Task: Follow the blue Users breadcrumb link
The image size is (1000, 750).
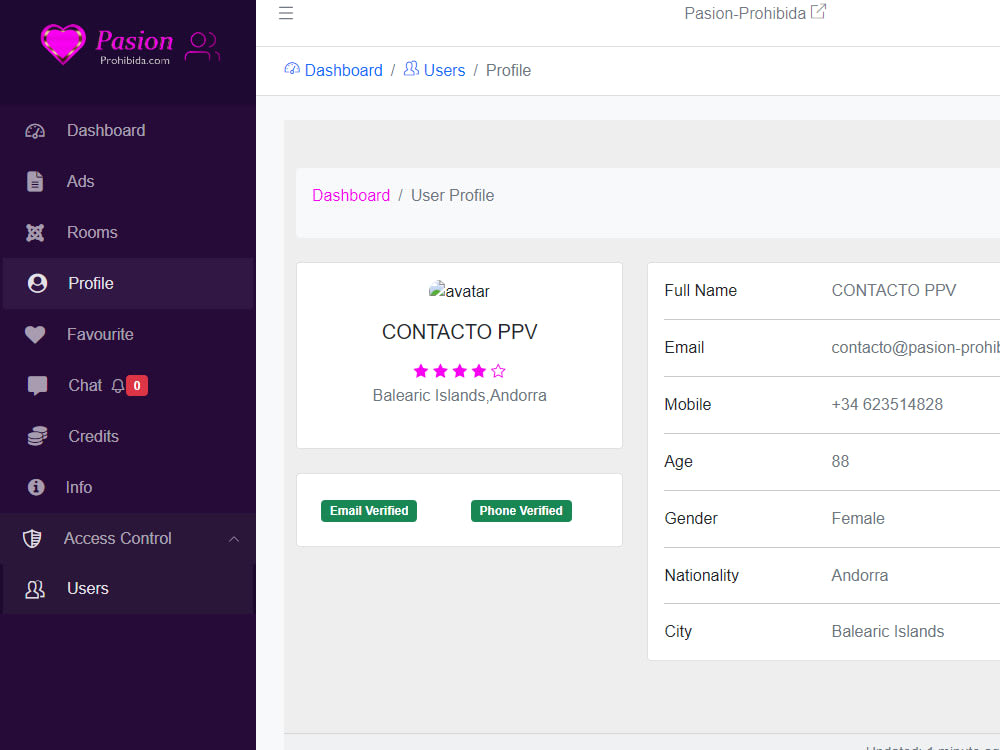Action: 445,70
